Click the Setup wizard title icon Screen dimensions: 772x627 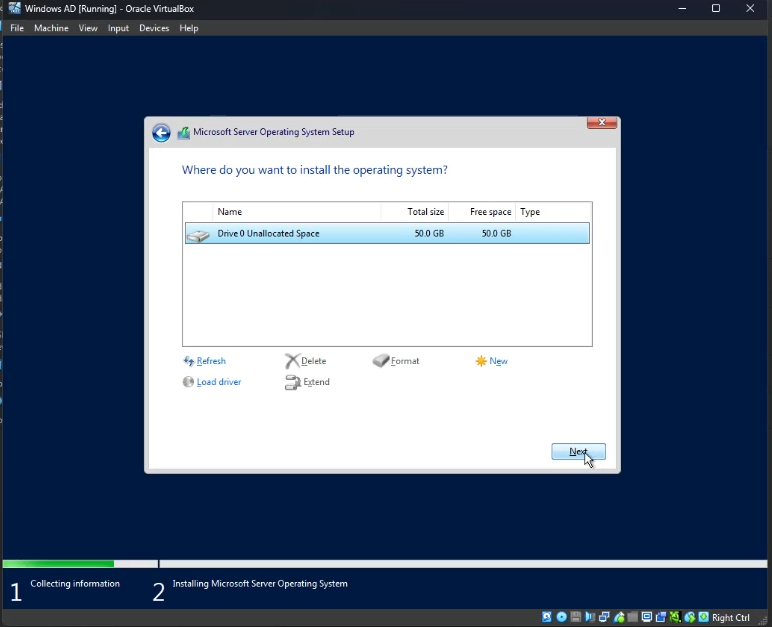(184, 132)
